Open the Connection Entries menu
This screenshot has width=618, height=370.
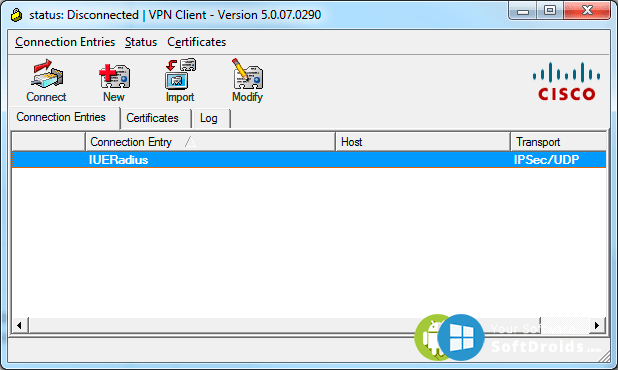coord(65,42)
